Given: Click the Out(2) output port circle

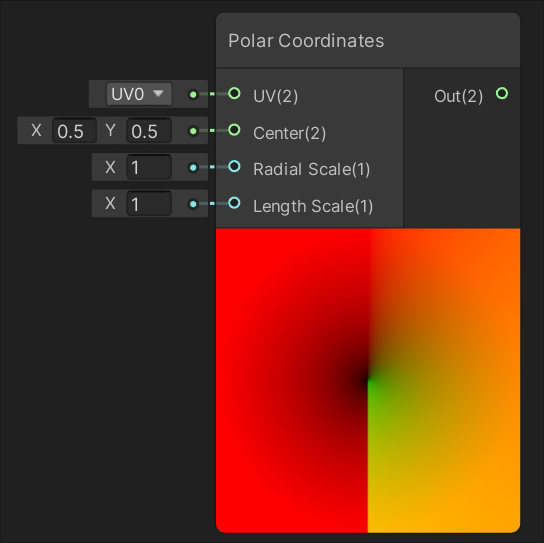Looking at the screenshot, I should click(502, 93).
